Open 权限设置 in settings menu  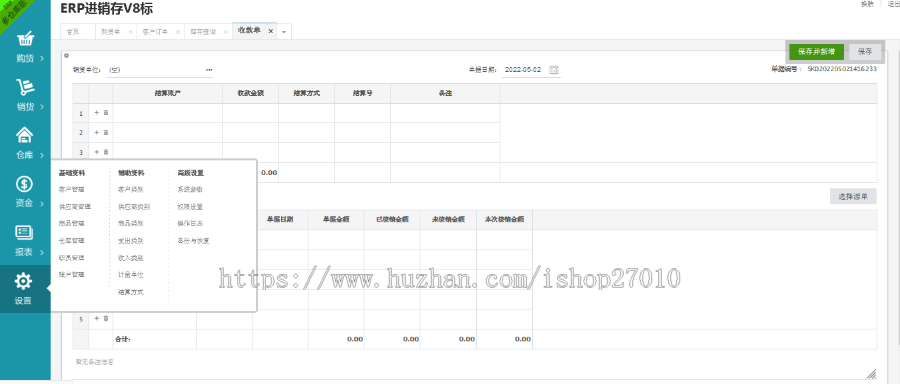click(x=190, y=206)
